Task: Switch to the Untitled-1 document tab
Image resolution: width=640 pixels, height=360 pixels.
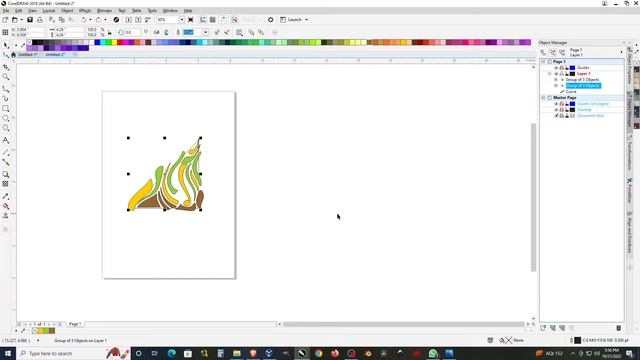Action: (27, 54)
